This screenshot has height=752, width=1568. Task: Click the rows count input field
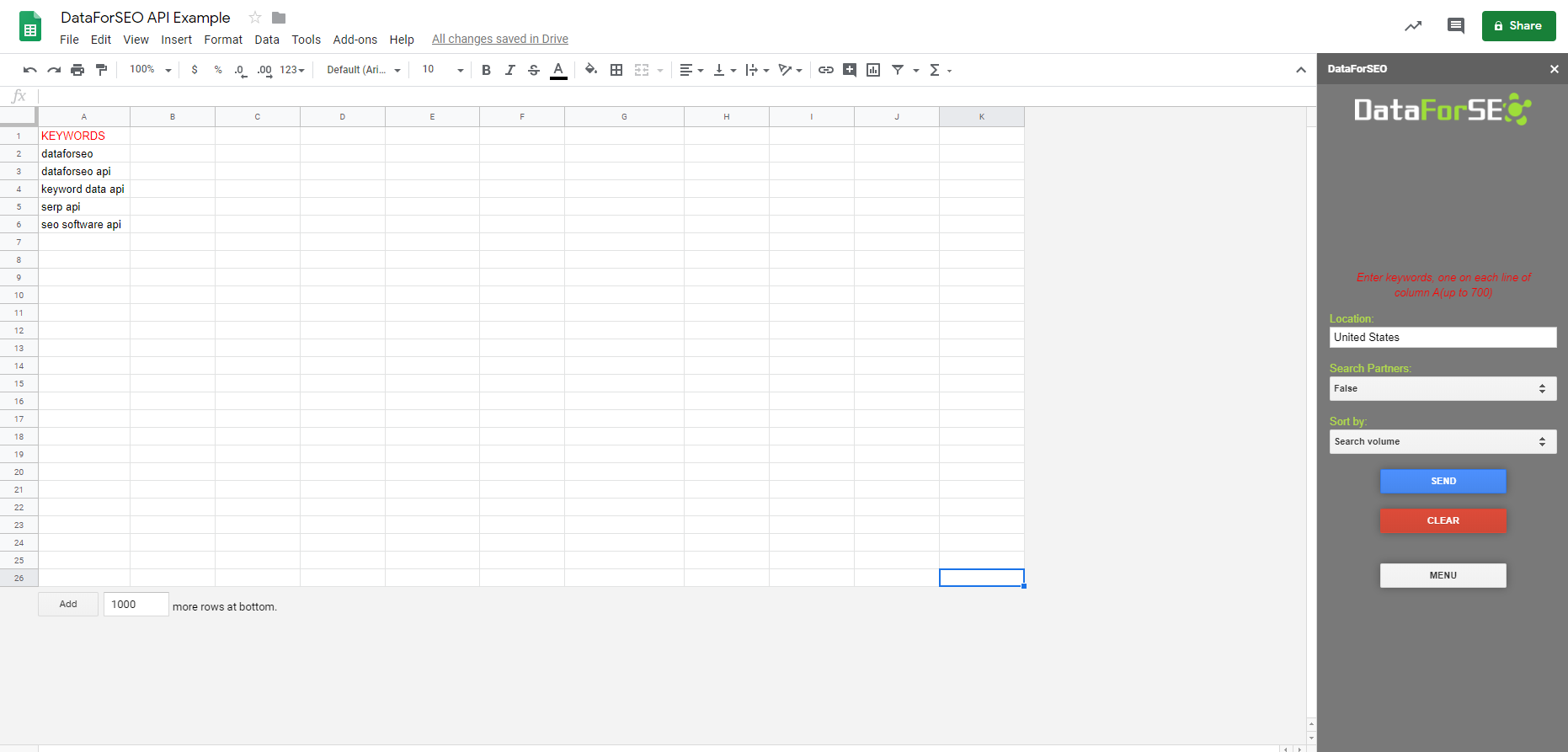(x=136, y=604)
